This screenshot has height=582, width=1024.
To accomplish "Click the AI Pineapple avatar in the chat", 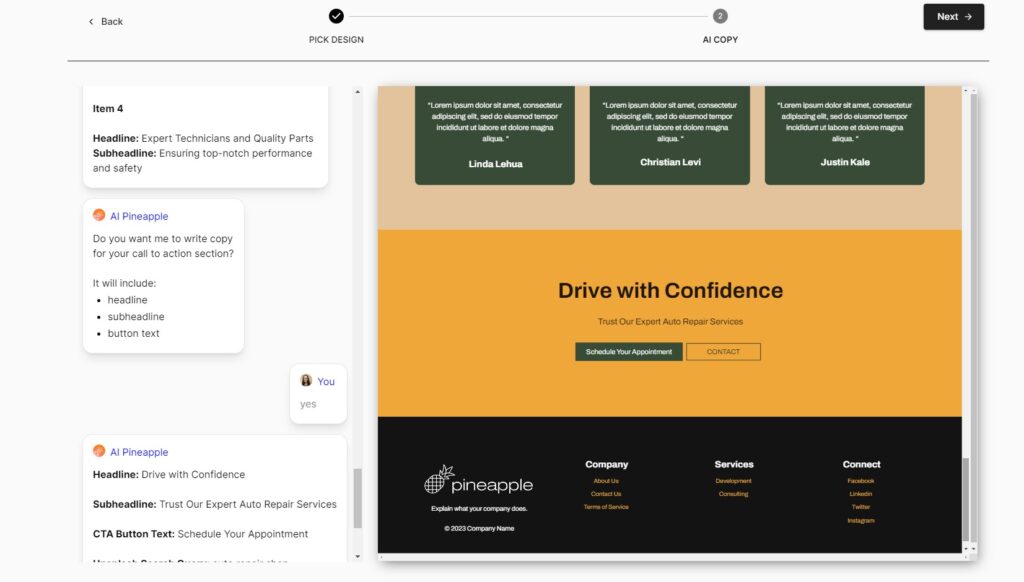I will pos(98,214).
